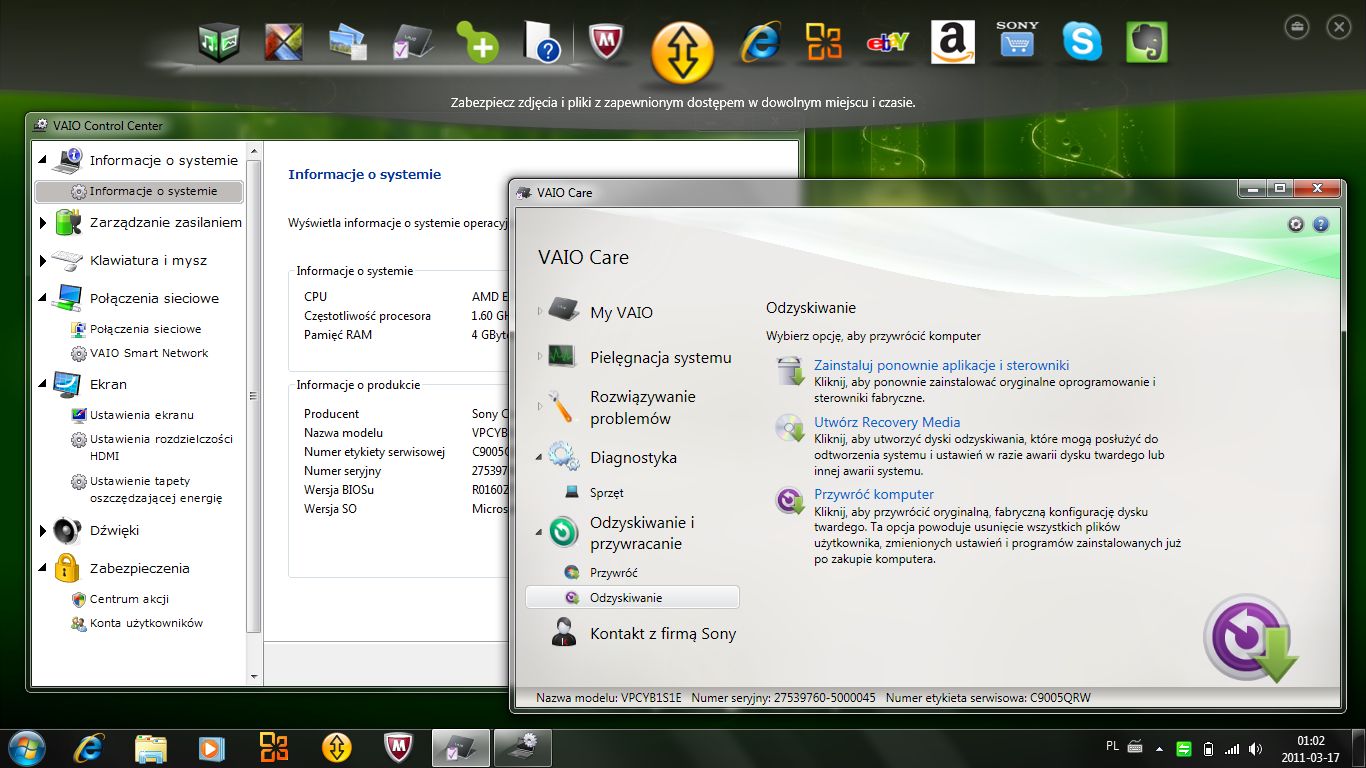Collapse the Diagnostyka section
The image size is (1366, 768).
tap(541, 458)
